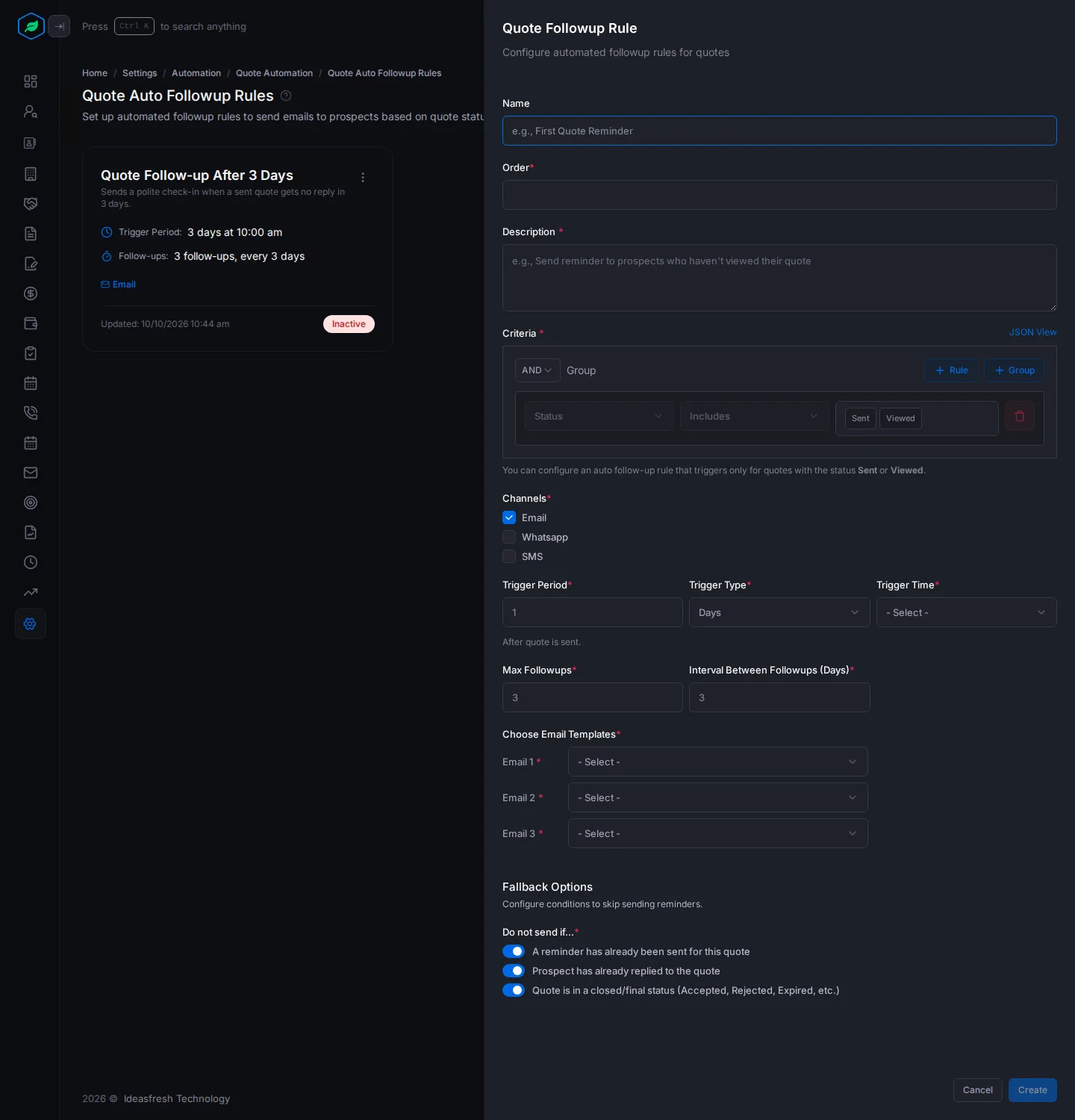This screenshot has width=1075, height=1120.
Task: Go to Automation breadcrumb
Action: click(x=196, y=73)
